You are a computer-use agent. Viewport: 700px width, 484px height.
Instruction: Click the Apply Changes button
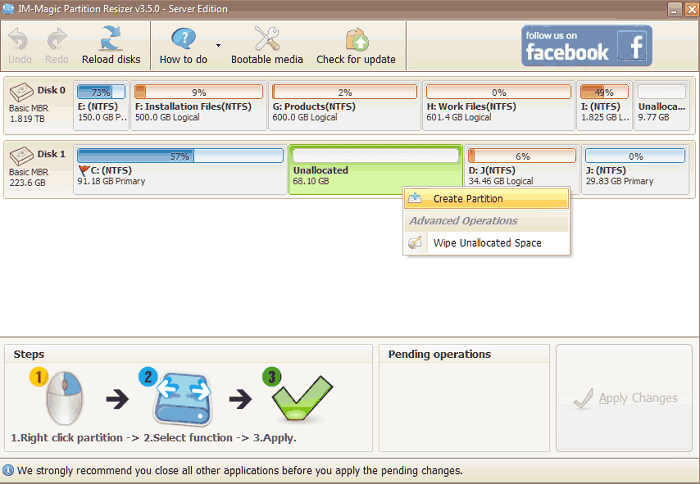click(624, 398)
